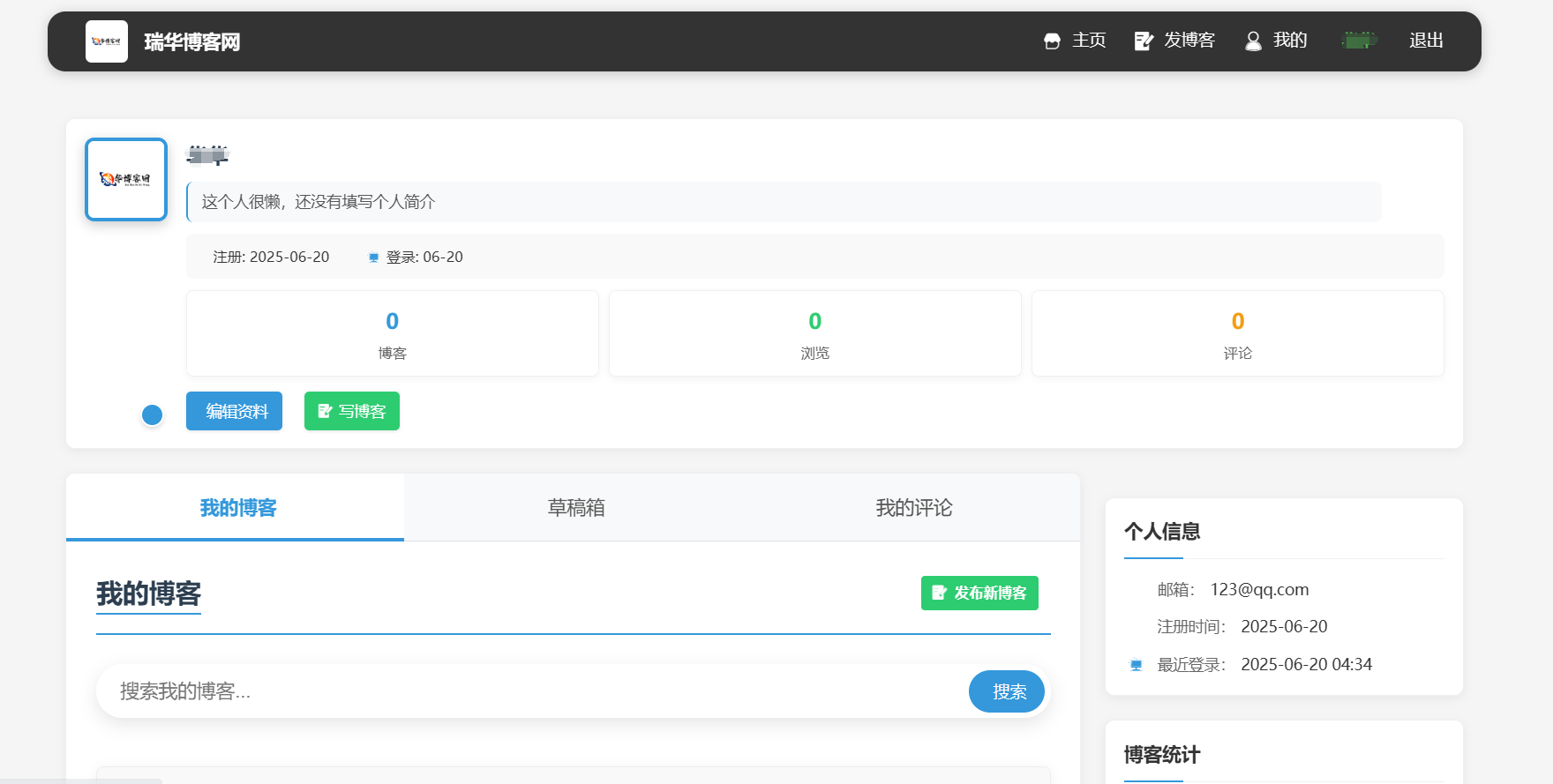
Task: Open the 我的 profile menu item
Action: pos(1276,41)
